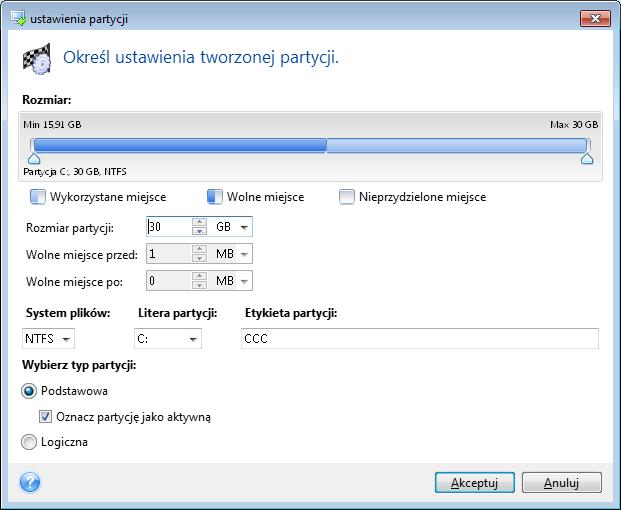Select the Logiczna partition type radio
Image resolution: width=621 pixels, height=510 pixels.
tap(29, 442)
